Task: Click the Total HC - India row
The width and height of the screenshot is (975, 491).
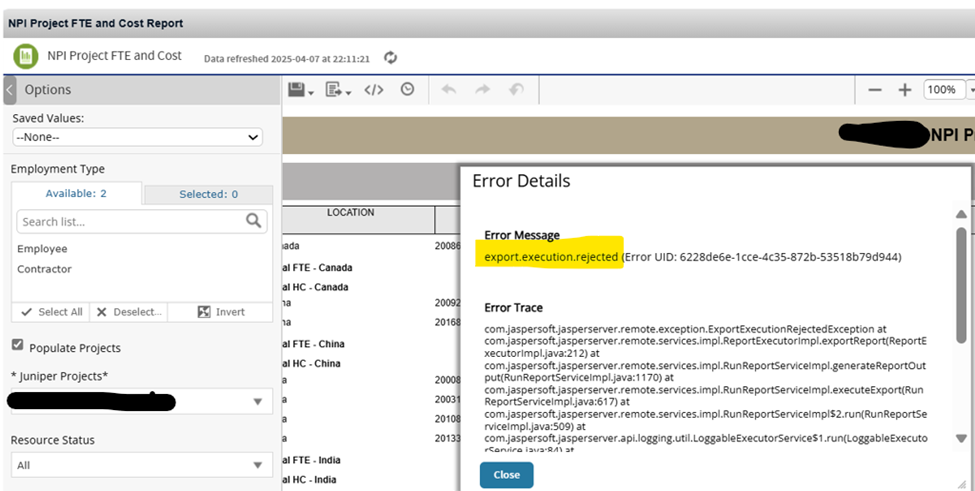Action: pos(309,479)
